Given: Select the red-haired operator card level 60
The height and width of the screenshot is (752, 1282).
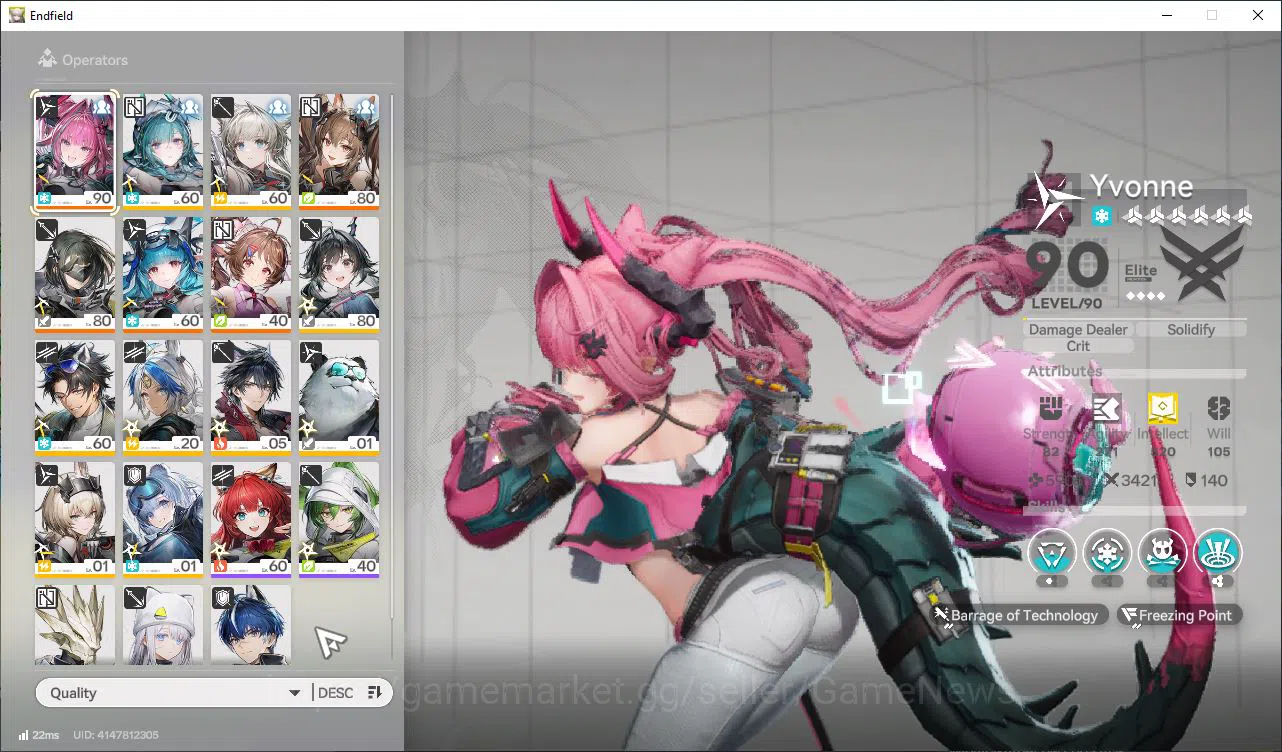Looking at the screenshot, I should (x=251, y=520).
